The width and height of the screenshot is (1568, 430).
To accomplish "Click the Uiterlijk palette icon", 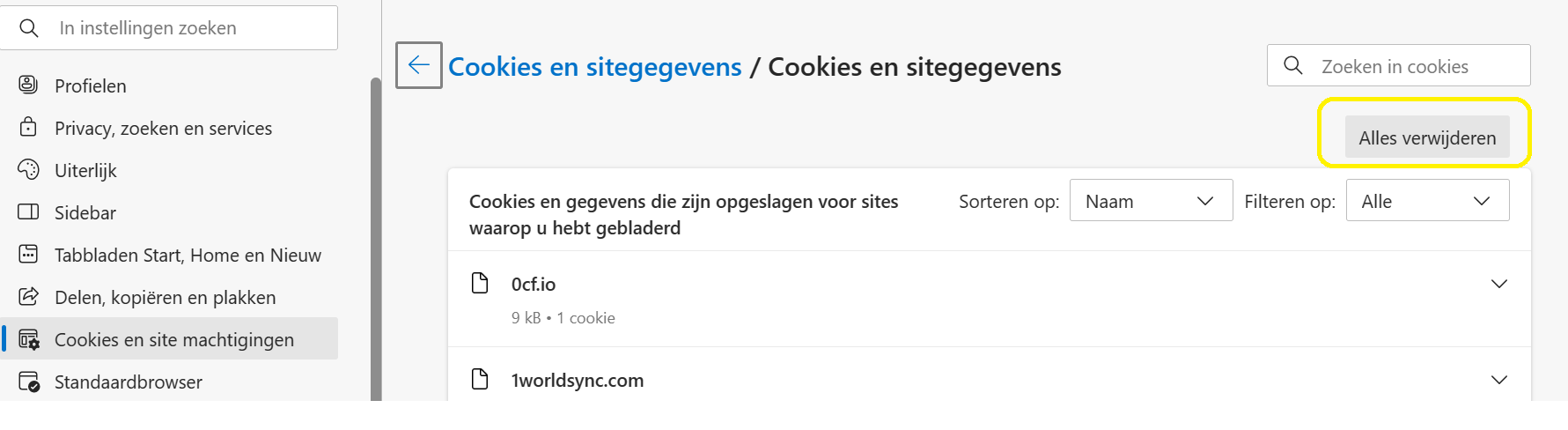I will click(x=28, y=169).
